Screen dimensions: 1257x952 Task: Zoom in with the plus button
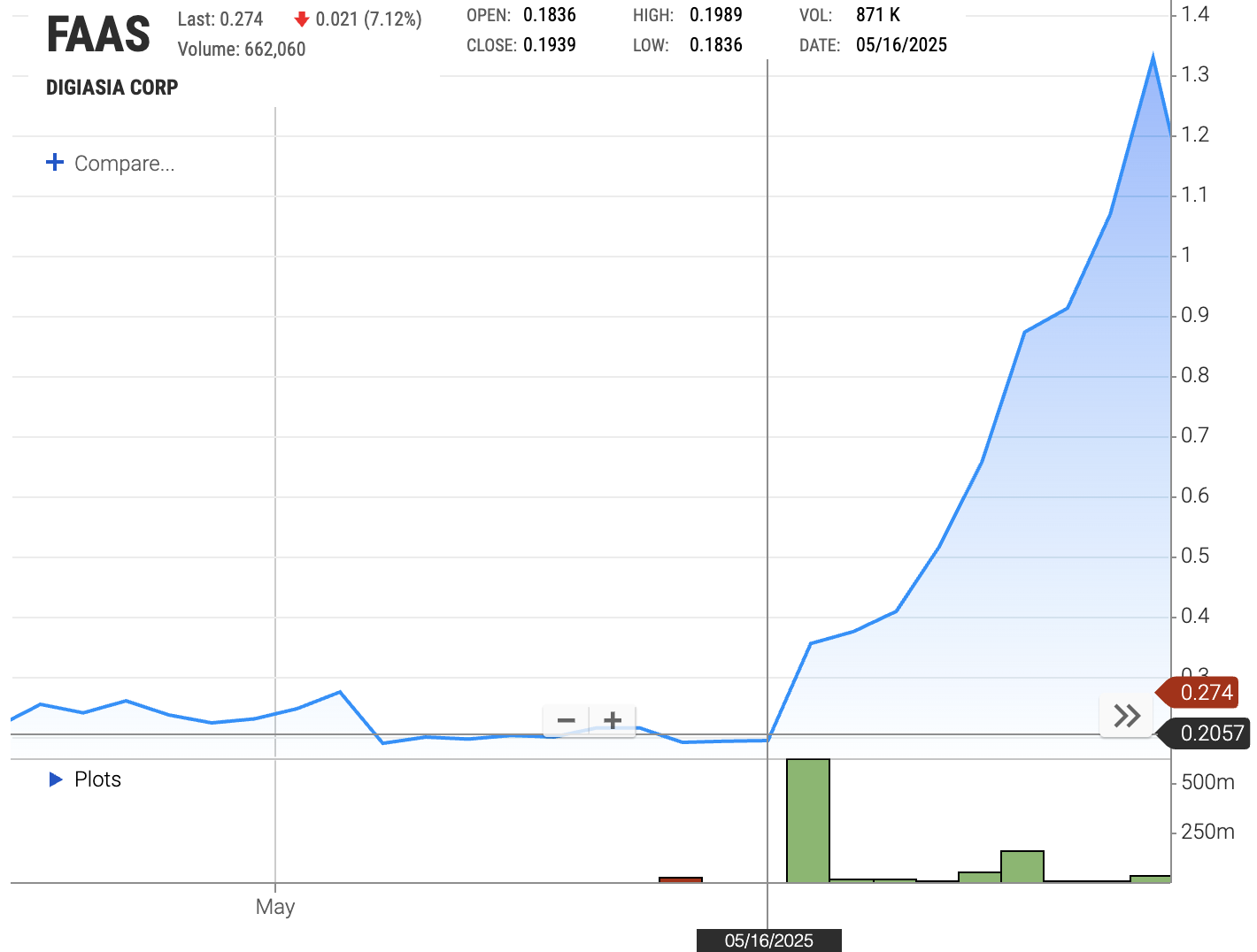pos(613,720)
